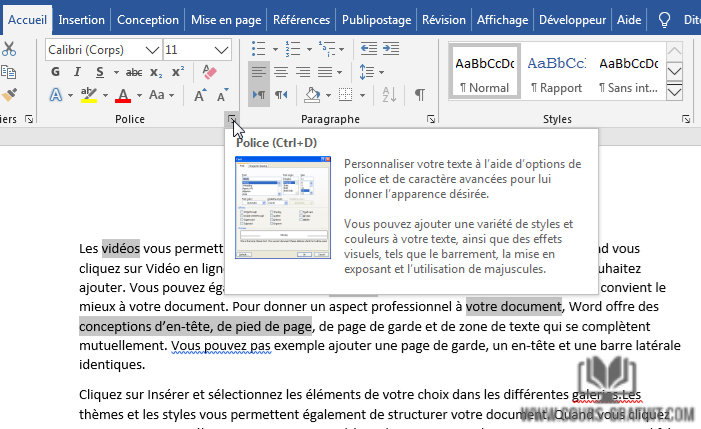Apply the red font color swatch

coord(122,95)
